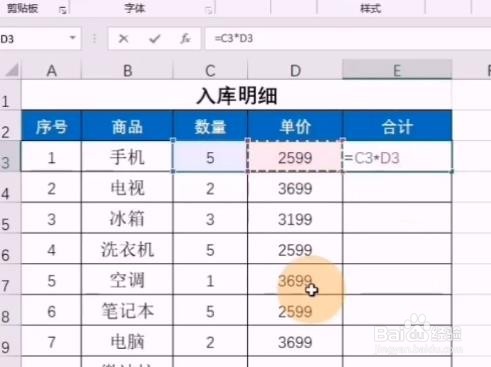Select row 4 header
The image size is (491, 367).
coord(10,187)
